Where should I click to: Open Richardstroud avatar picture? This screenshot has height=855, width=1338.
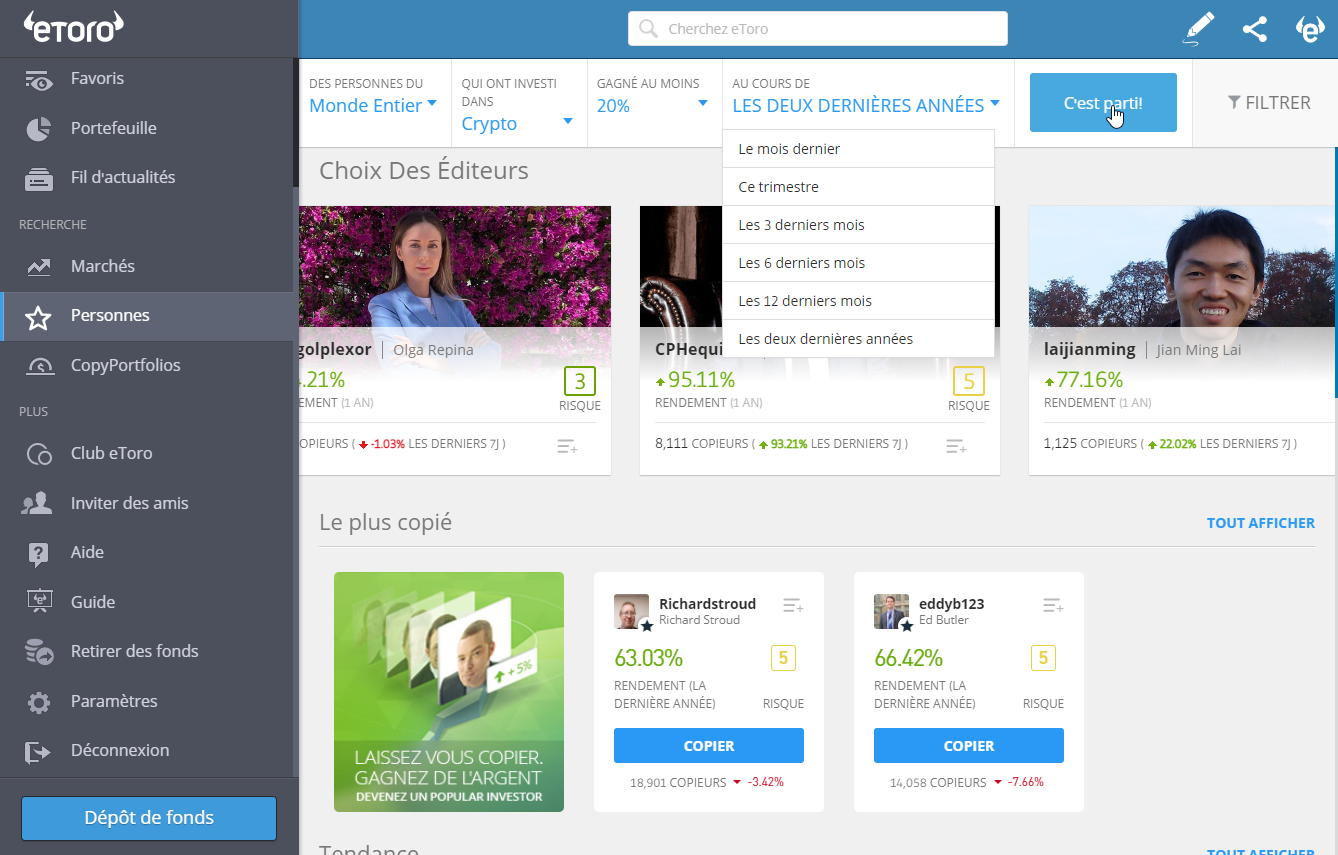click(633, 612)
